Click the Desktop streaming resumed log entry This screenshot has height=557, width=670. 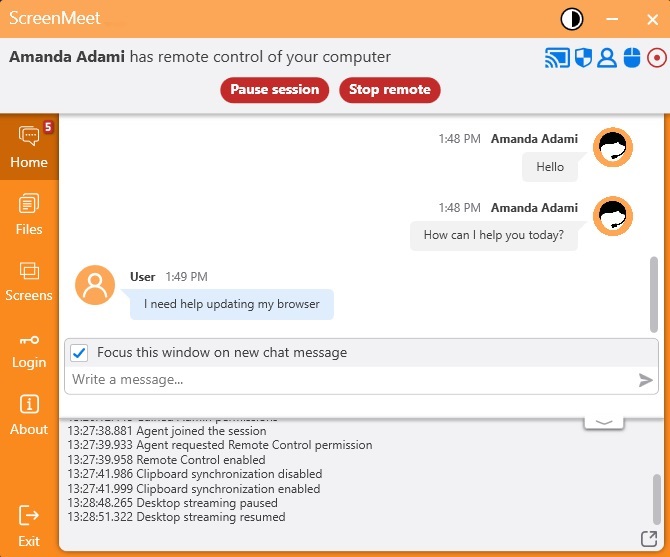pyautogui.click(x=176, y=517)
